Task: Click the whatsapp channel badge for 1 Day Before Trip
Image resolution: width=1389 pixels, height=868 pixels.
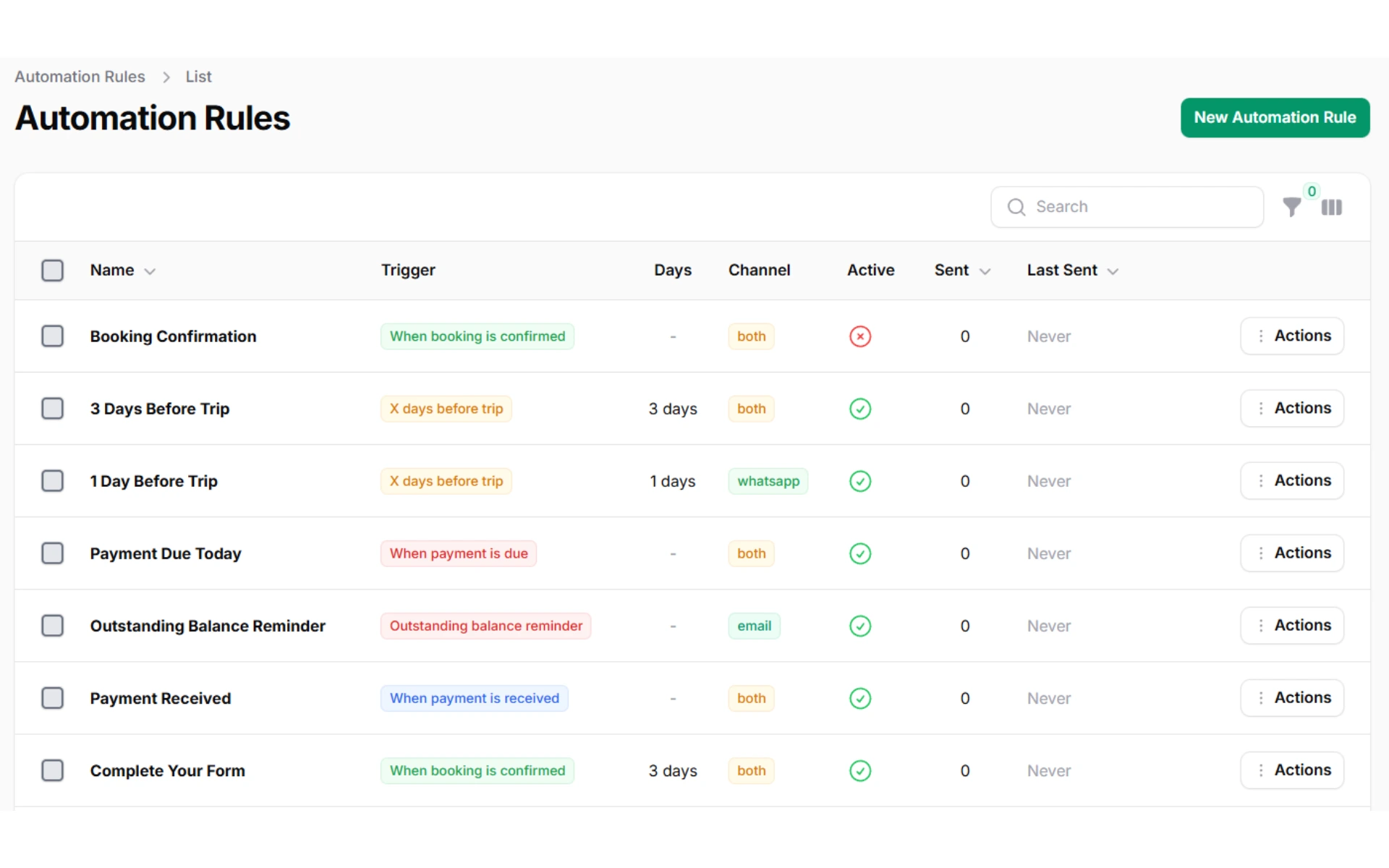Action: pos(768,481)
